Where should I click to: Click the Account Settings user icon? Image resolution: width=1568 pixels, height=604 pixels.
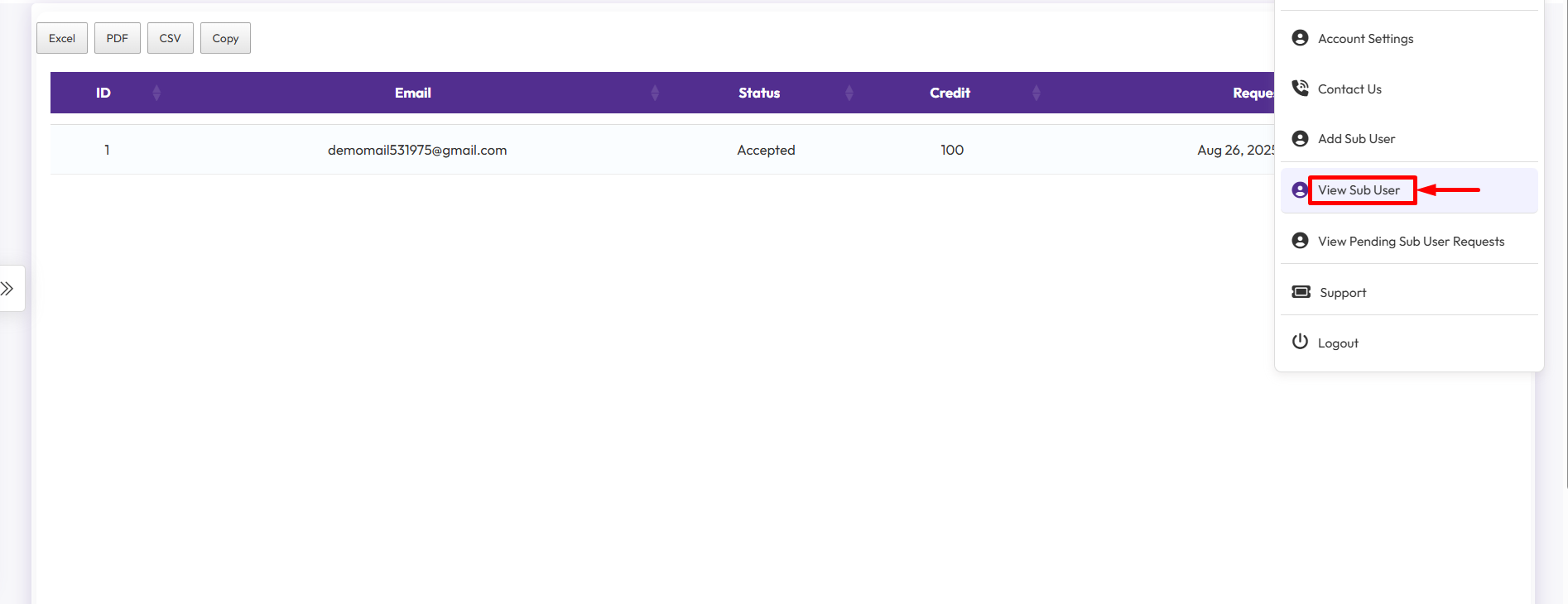[1300, 38]
